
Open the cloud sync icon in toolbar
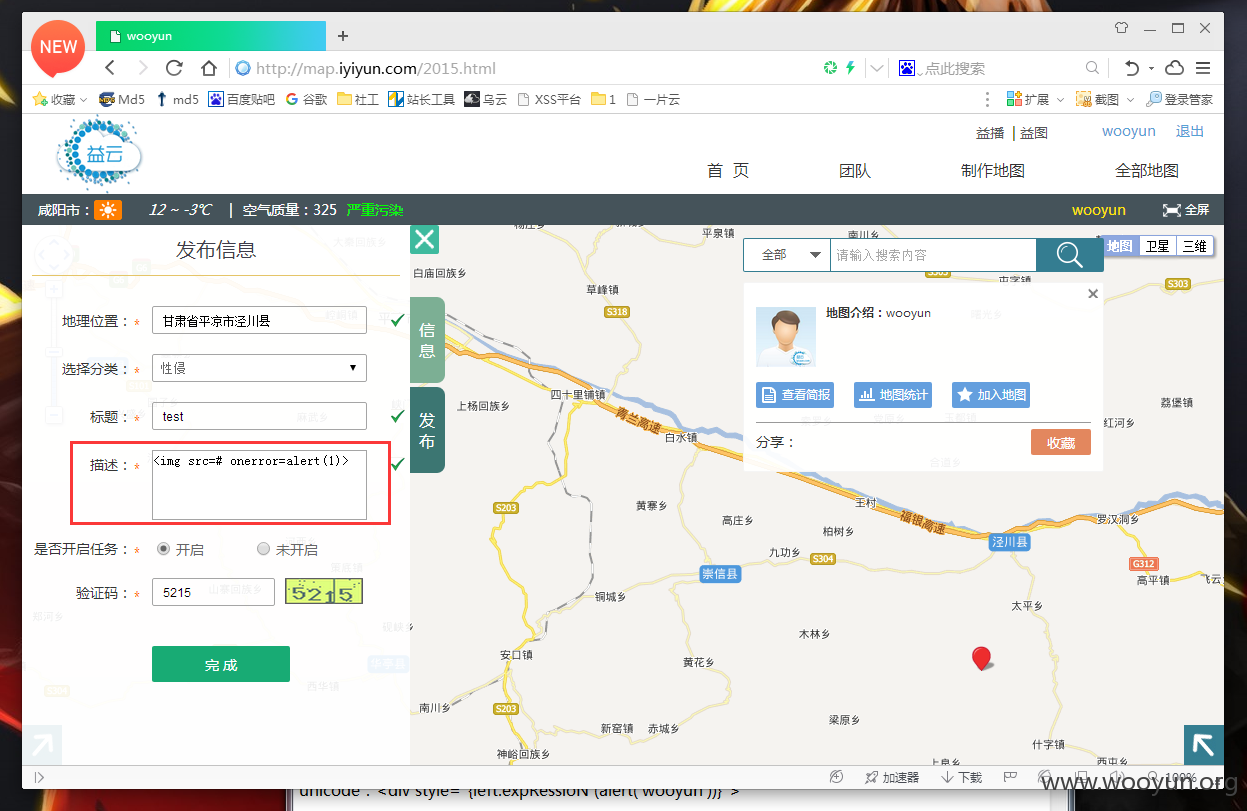pos(1176,68)
